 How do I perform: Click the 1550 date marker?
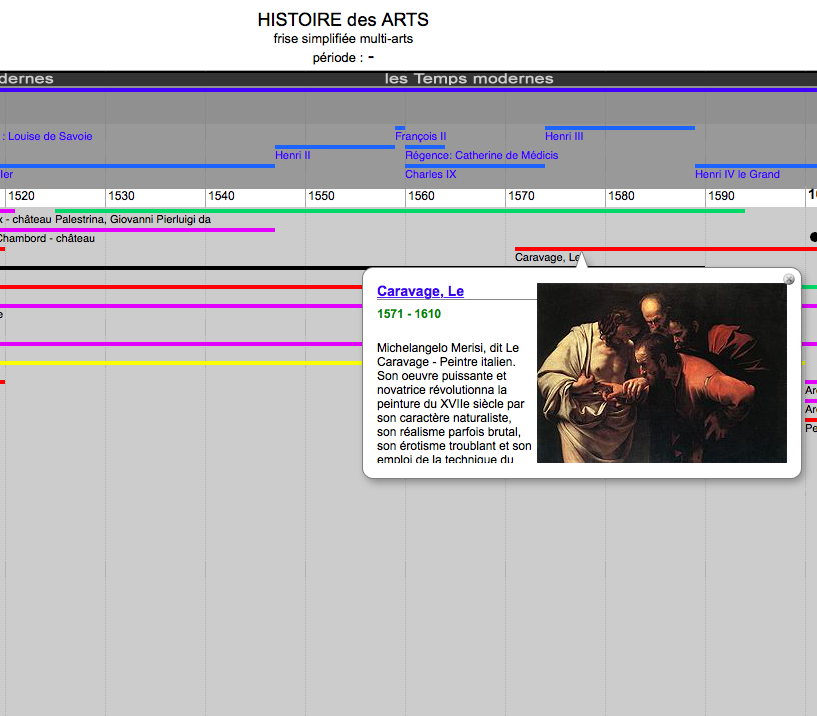[321, 196]
